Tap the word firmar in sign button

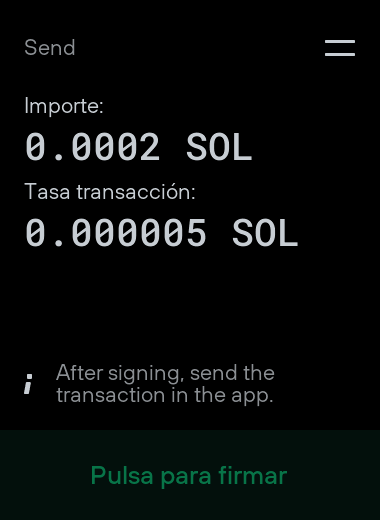click(x=253, y=475)
